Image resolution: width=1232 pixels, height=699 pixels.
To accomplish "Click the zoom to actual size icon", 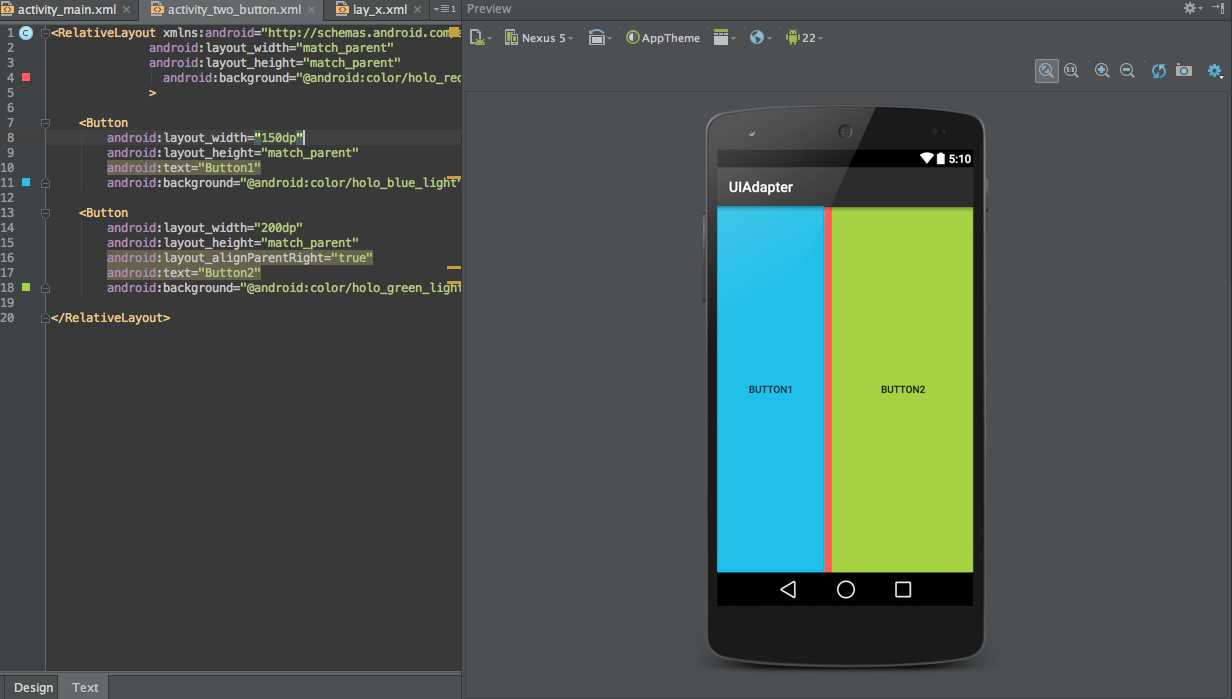I will point(1071,71).
